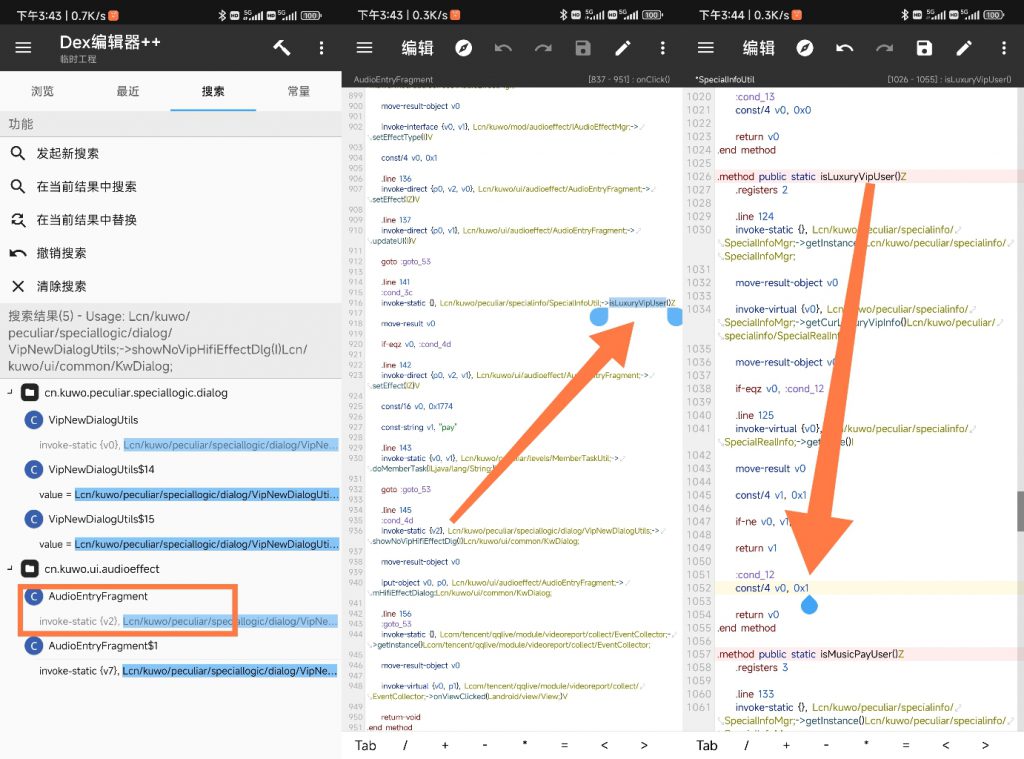Open the hamburger menu in Dex编辑器++
Viewport: 1024px width, 759px height.
[23, 48]
